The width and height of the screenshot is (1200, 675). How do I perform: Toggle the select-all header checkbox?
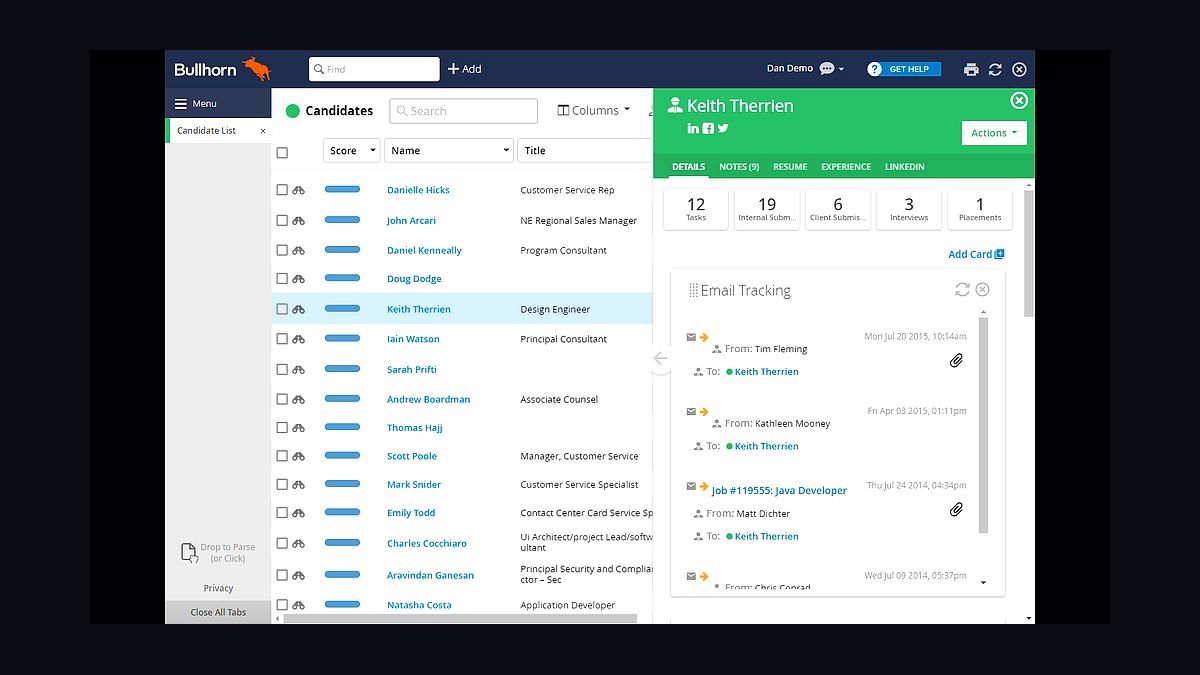tap(282, 153)
